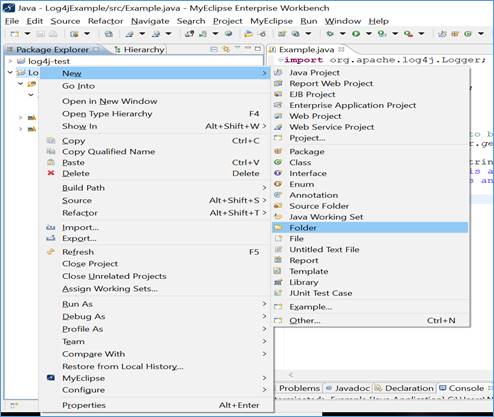This screenshot has height=417, width=494.
Task: Click the New wizard toolbar icon
Action: point(15,34)
